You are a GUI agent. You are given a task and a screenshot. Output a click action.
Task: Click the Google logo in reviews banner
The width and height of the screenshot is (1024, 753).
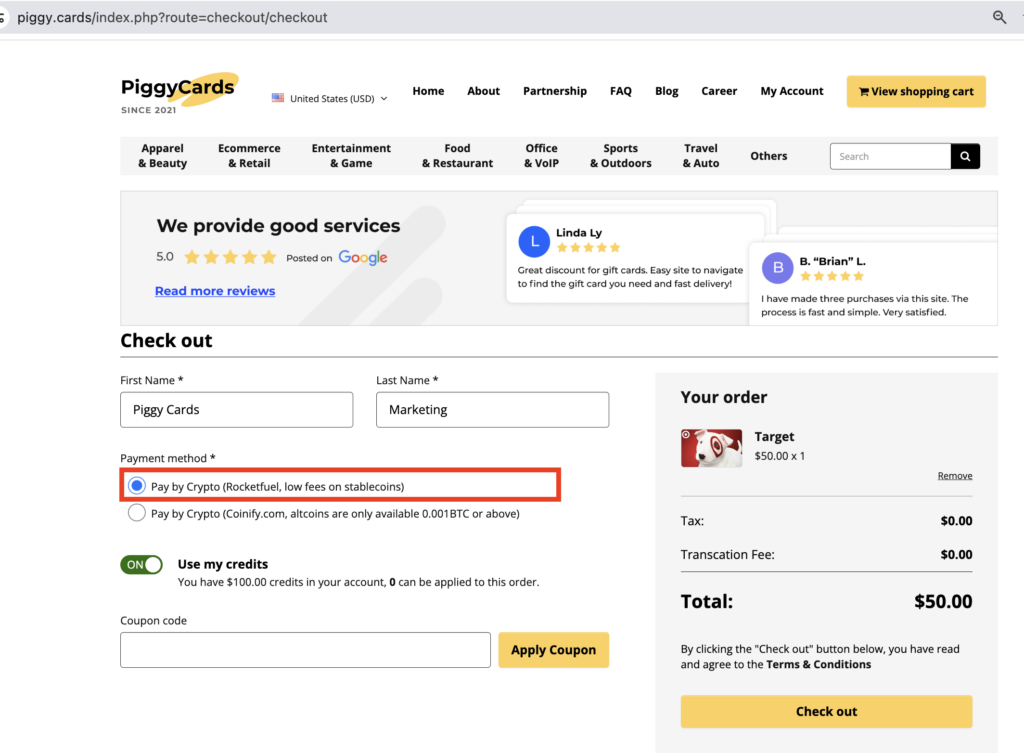click(363, 257)
